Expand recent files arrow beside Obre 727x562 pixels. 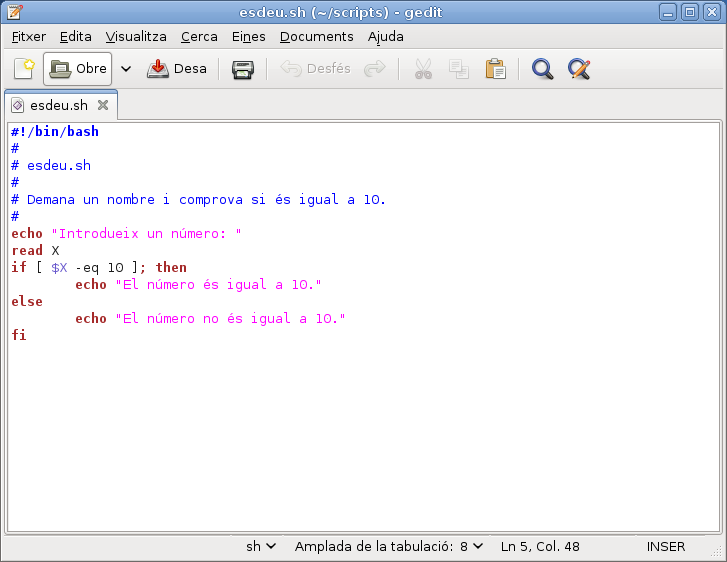pyautogui.click(x=126, y=69)
